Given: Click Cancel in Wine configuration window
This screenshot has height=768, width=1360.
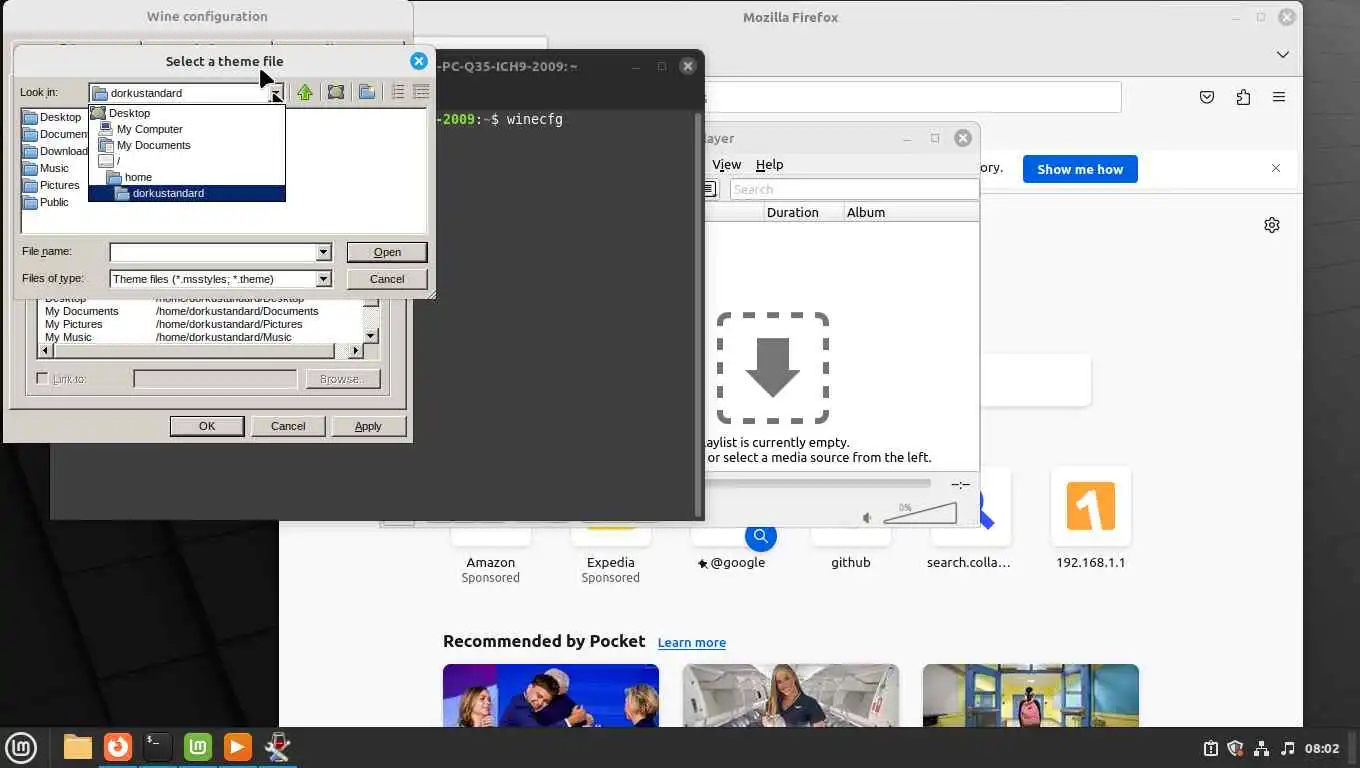Looking at the screenshot, I should point(288,426).
